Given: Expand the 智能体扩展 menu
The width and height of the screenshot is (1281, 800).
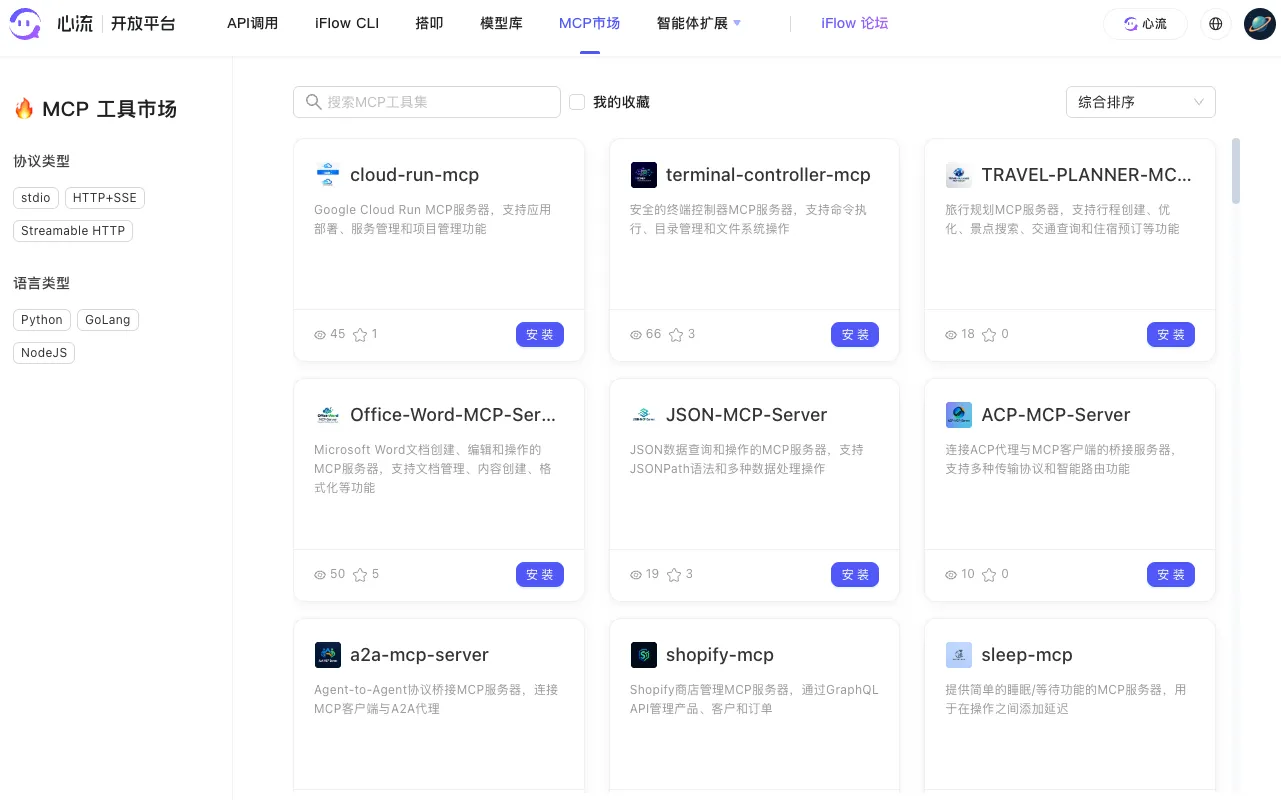Looking at the screenshot, I should point(698,23).
